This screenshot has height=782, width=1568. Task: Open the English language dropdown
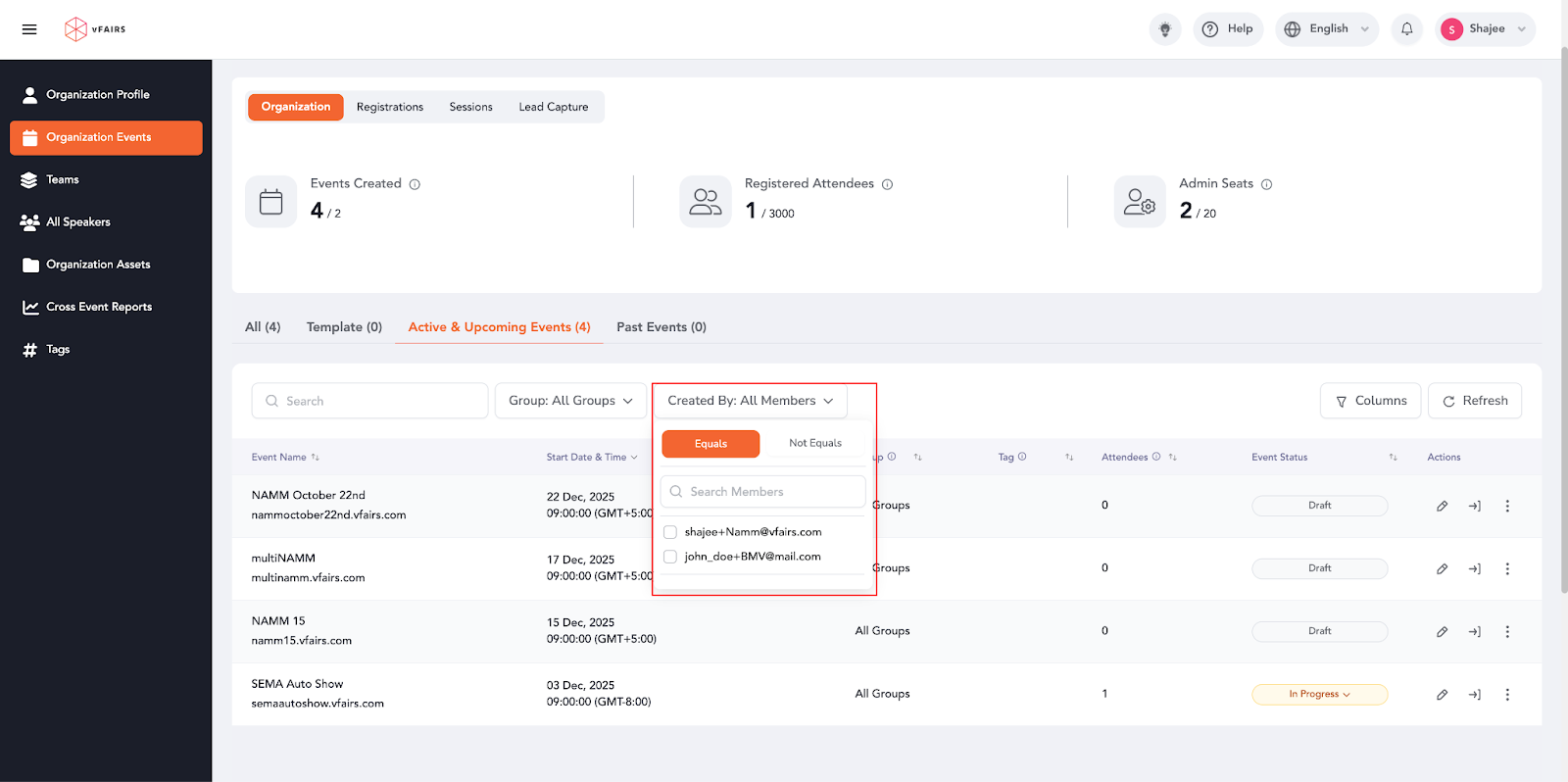pos(1327,29)
